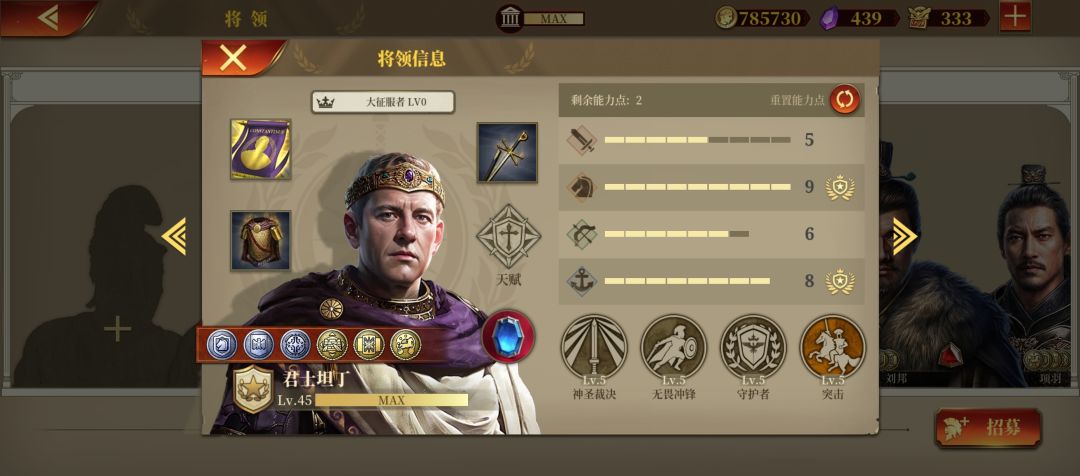Click the empty general slot plus silhouette
Image resolution: width=1080 pixels, height=476 pixels.
coord(117,329)
